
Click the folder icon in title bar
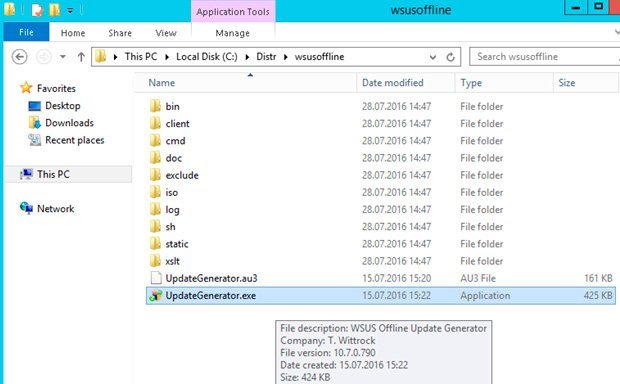coord(9,9)
